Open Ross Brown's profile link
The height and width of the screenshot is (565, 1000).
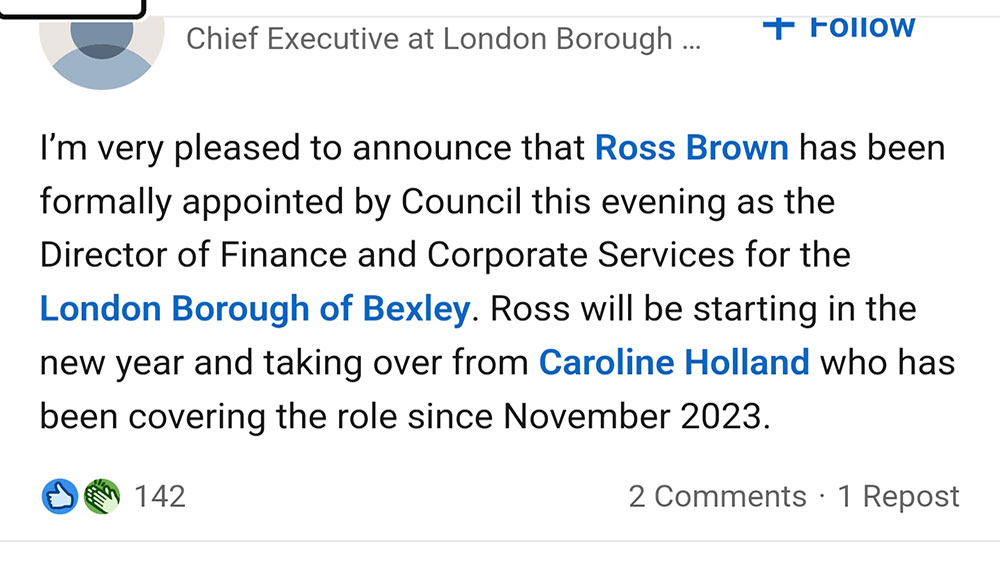coord(691,148)
